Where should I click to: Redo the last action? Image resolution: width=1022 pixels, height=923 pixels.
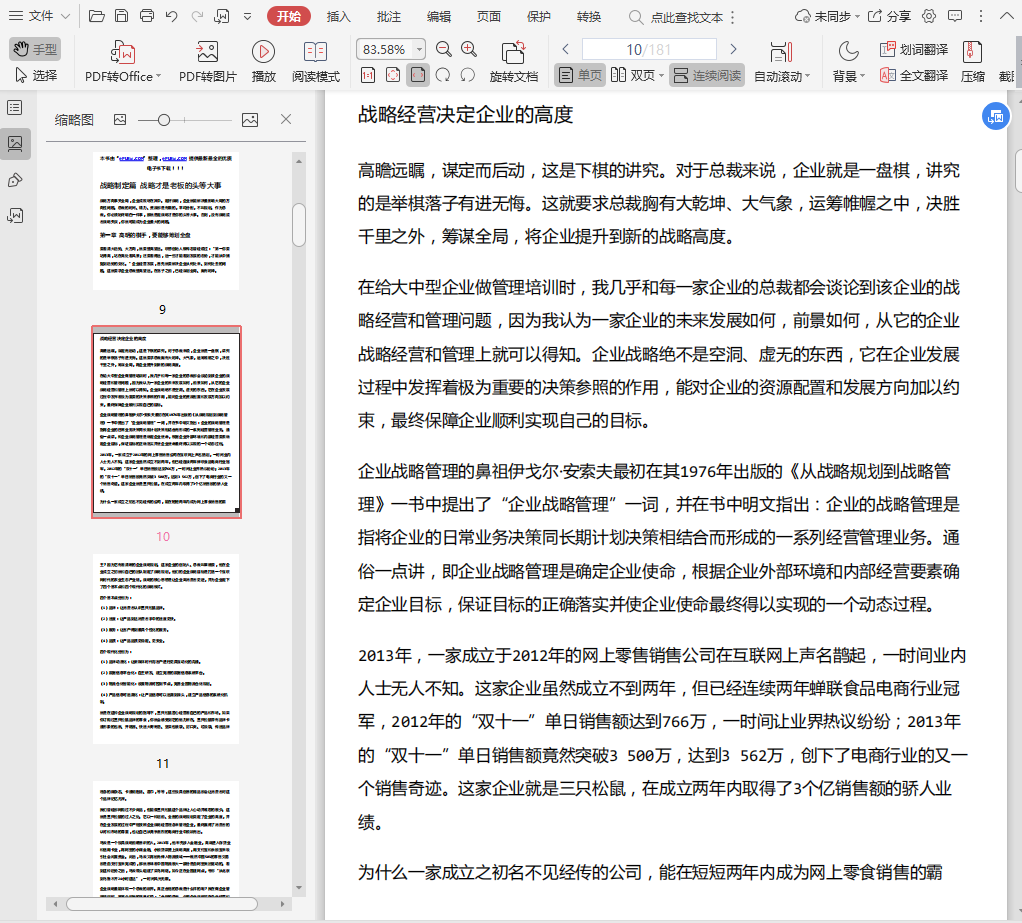(197, 16)
